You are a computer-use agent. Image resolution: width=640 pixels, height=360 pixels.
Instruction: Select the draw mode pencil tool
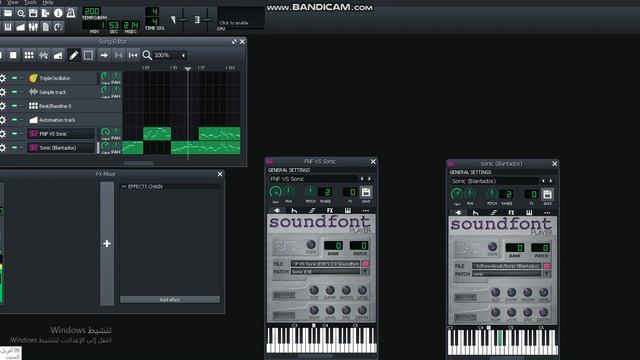(73, 55)
